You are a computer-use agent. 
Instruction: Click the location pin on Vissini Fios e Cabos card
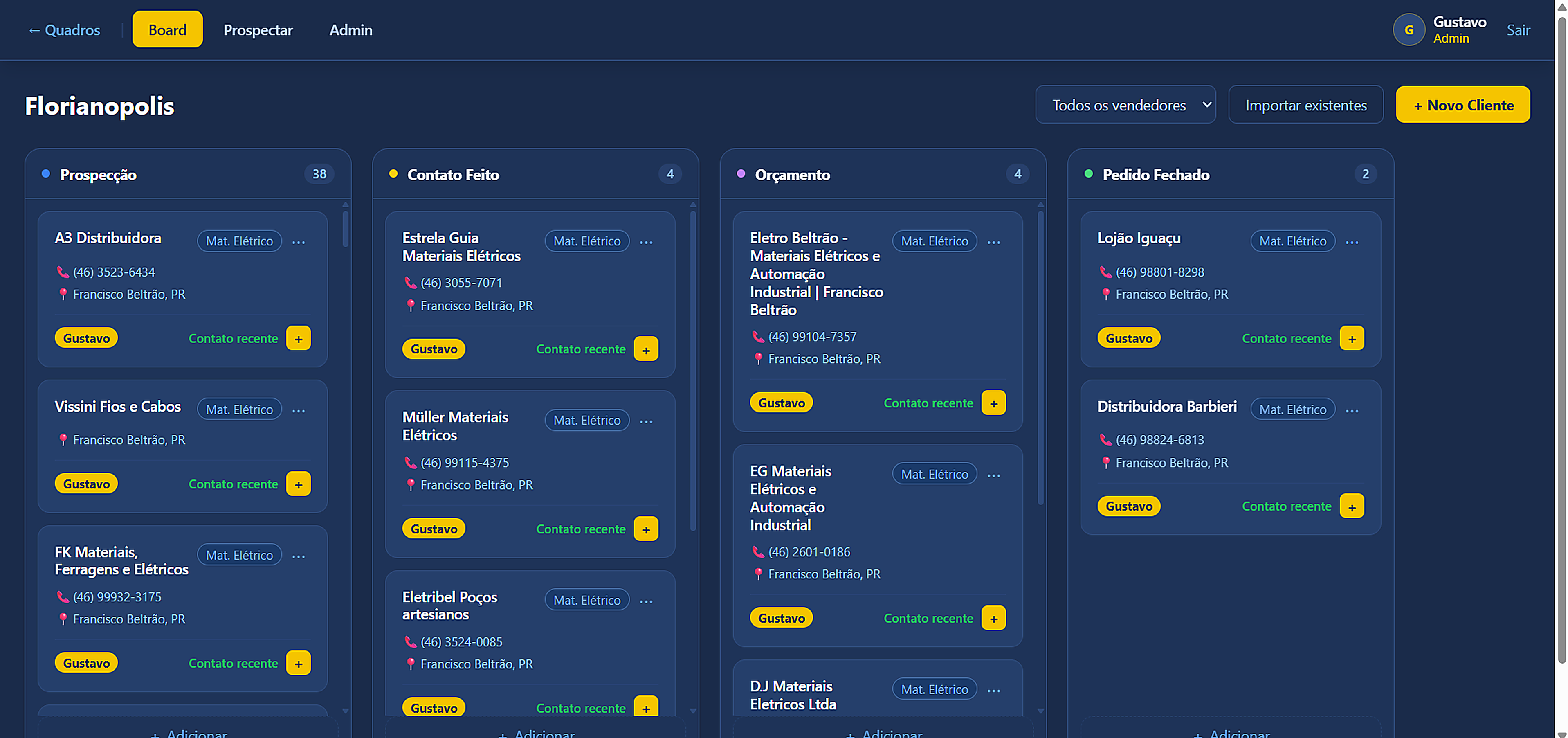pyautogui.click(x=63, y=440)
